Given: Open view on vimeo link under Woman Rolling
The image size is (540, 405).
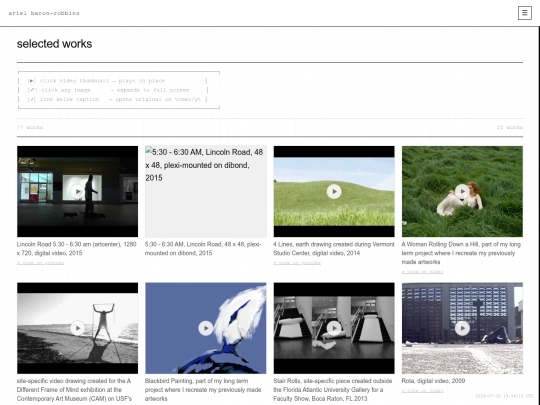Looking at the screenshot, I should tap(422, 272).
